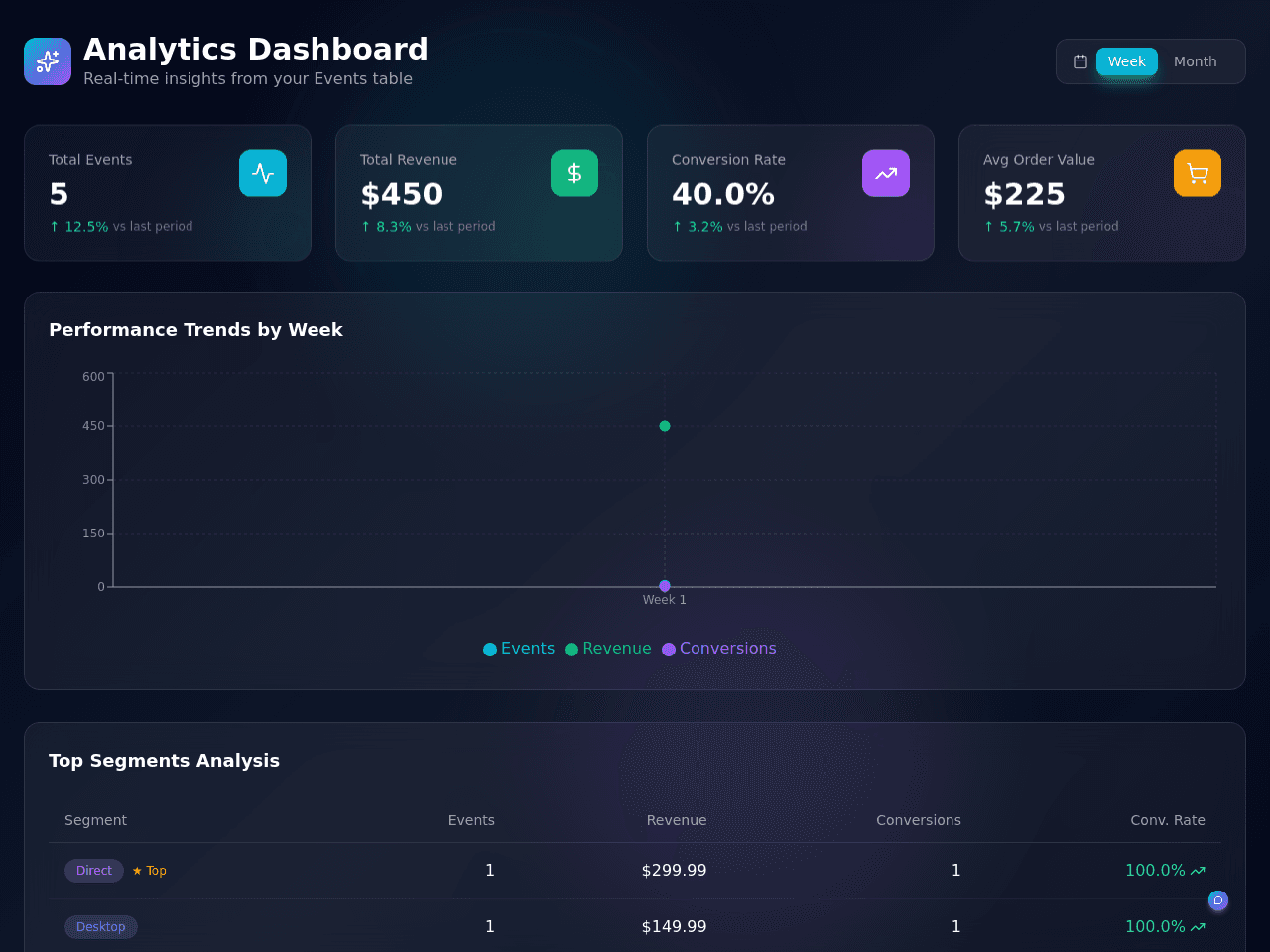Toggle the Events legend entry
1270x952 pixels.
click(519, 649)
